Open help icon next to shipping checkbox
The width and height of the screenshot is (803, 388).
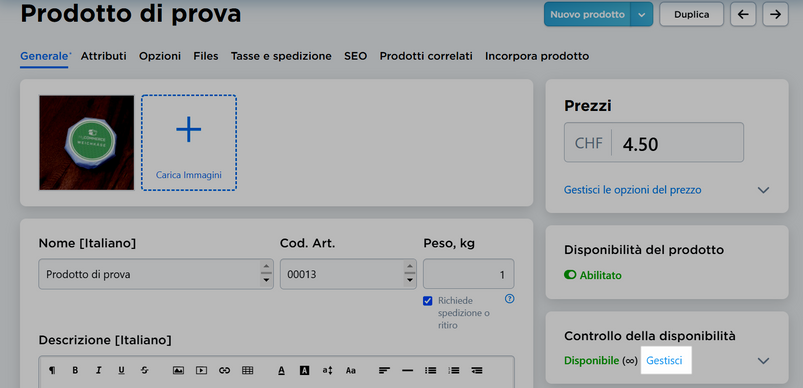point(509,298)
